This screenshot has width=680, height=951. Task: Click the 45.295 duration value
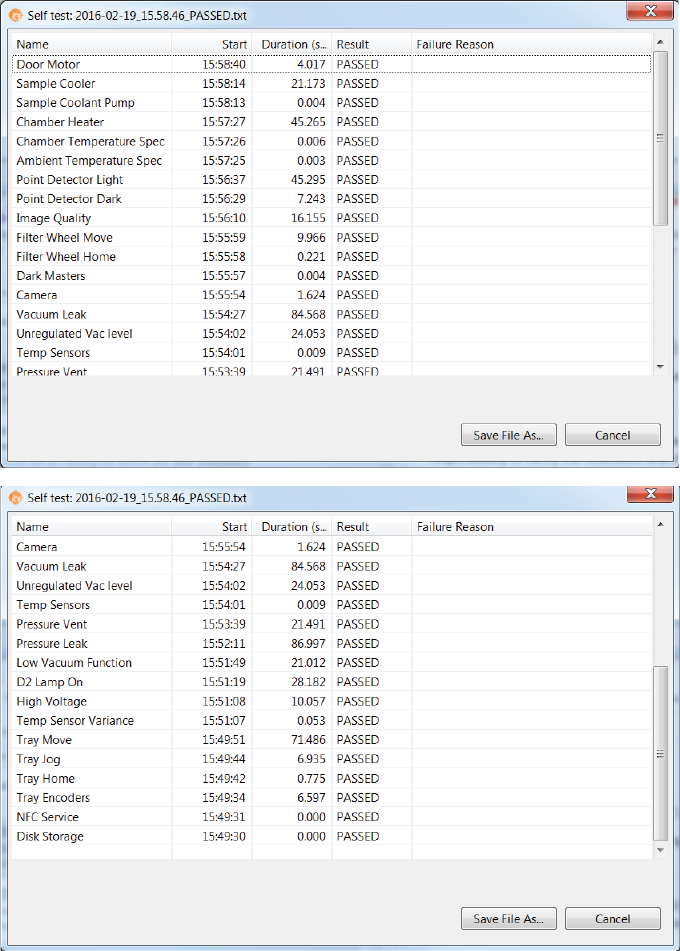[308, 180]
